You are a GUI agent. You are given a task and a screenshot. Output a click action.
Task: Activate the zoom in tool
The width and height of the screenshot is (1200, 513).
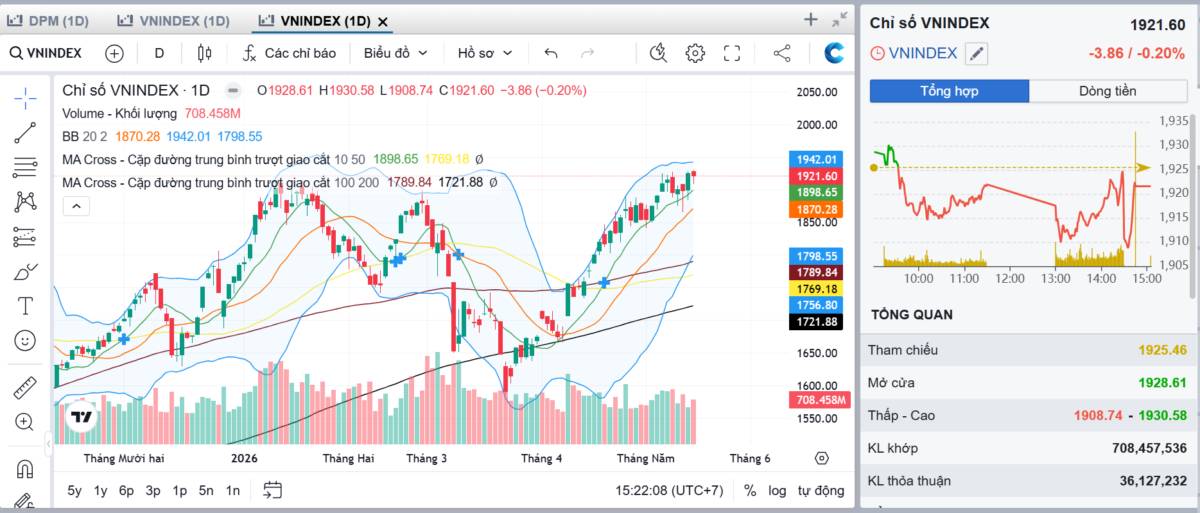click(x=25, y=422)
